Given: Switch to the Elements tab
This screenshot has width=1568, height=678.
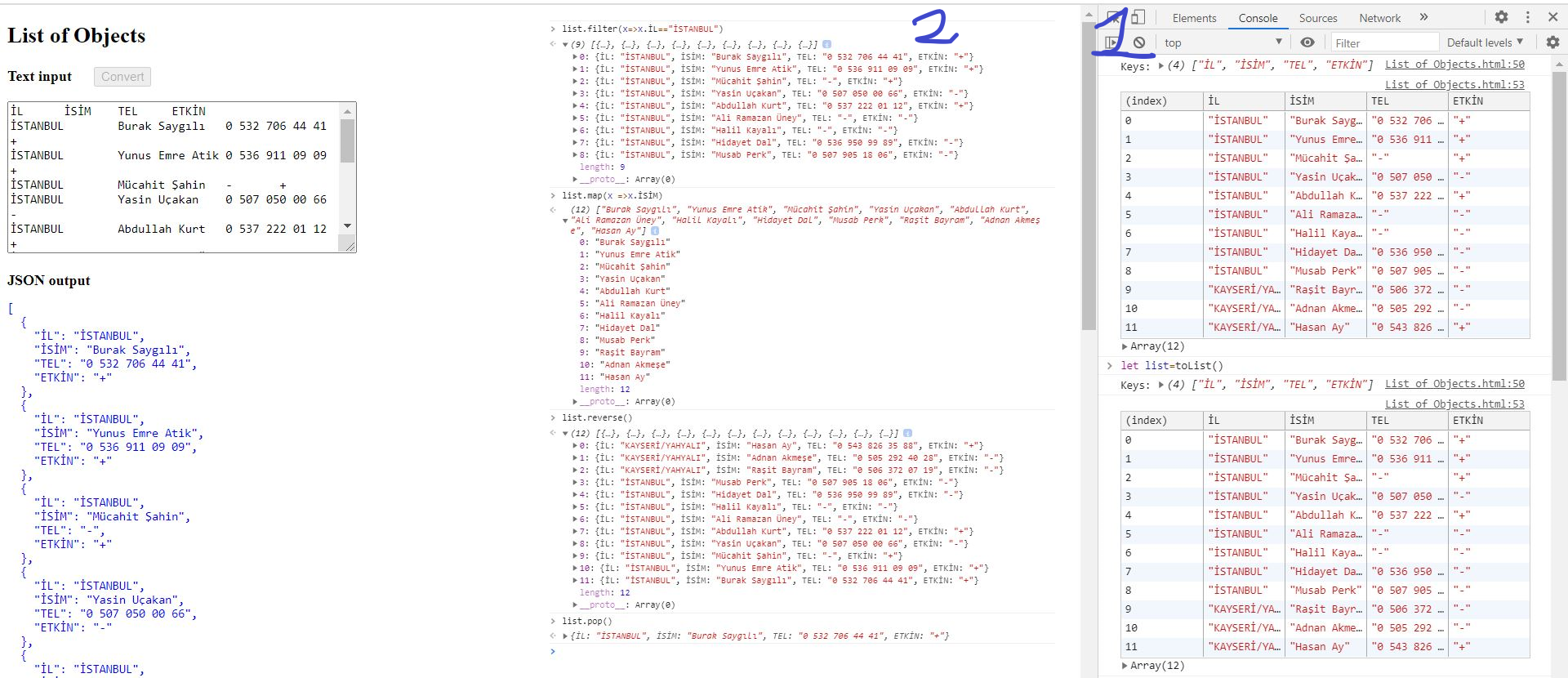Looking at the screenshot, I should pyautogui.click(x=1194, y=18).
